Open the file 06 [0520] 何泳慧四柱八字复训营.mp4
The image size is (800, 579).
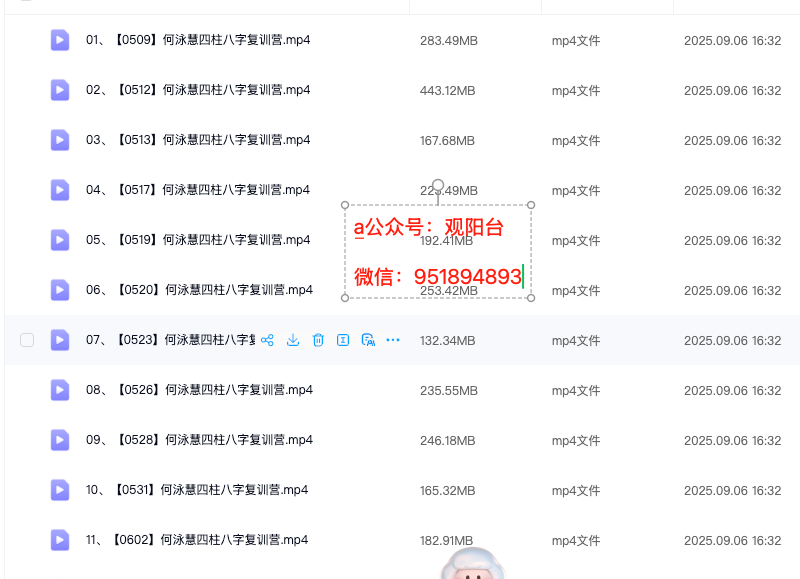point(199,290)
